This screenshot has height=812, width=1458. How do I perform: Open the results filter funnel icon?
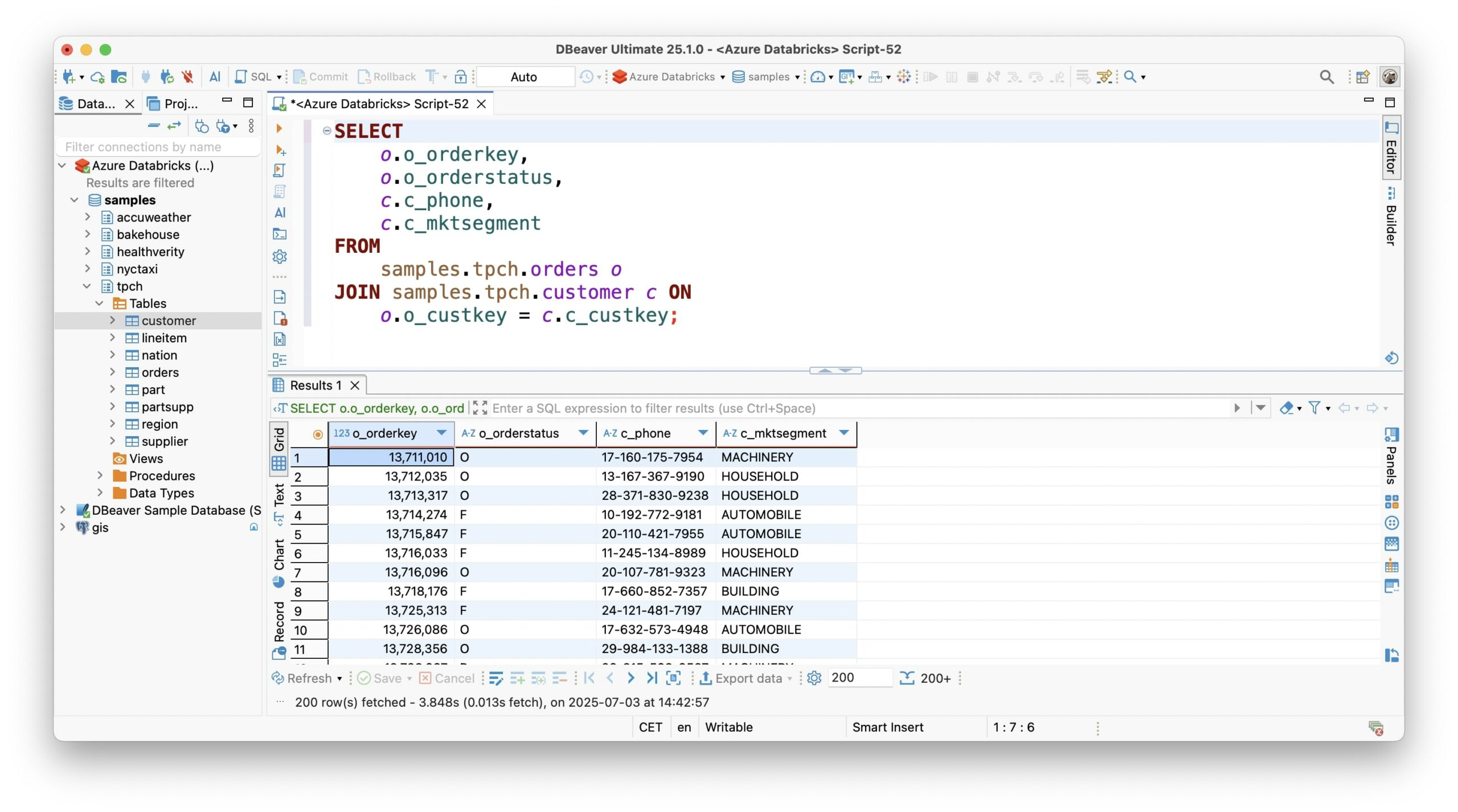[x=1314, y=408]
